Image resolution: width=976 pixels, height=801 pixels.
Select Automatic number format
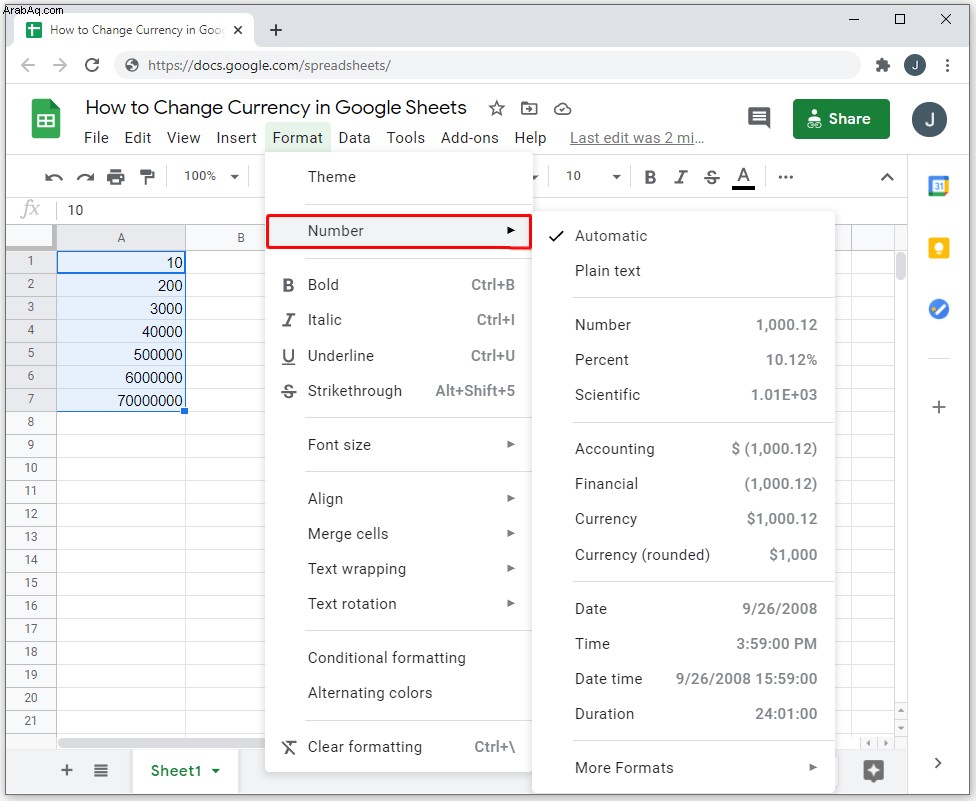point(683,236)
